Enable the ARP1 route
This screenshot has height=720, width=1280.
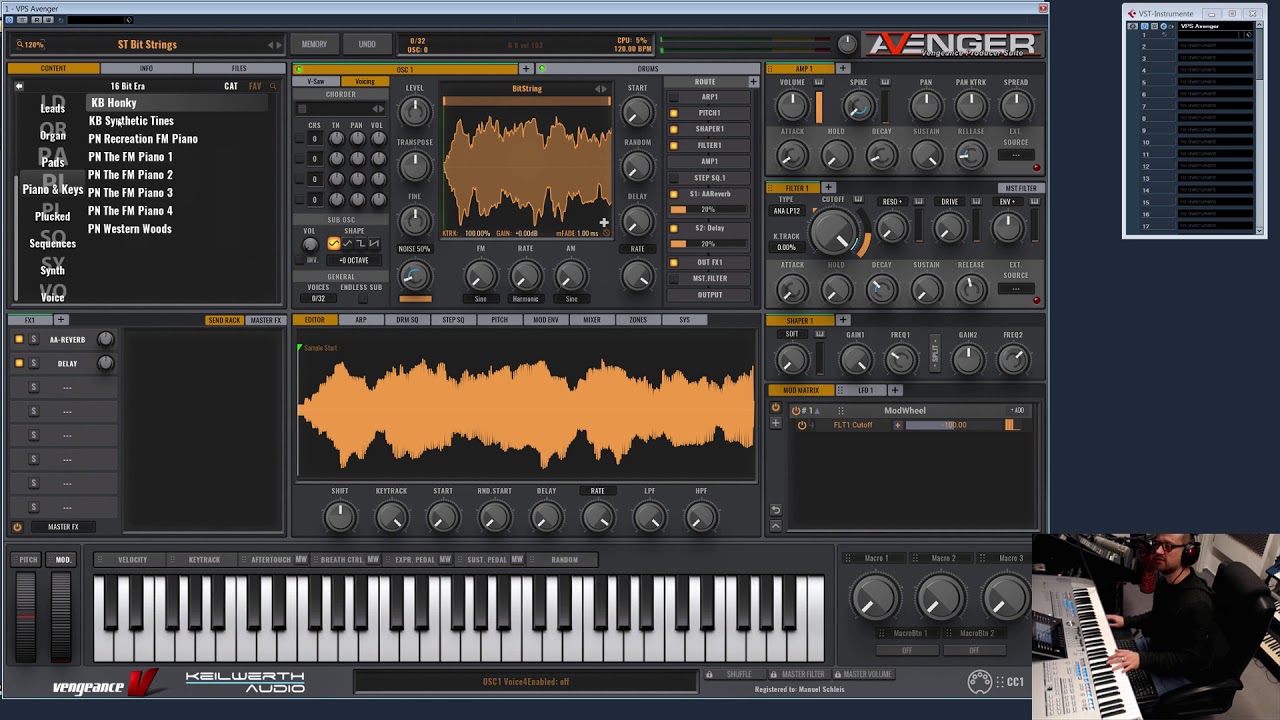click(x=673, y=97)
